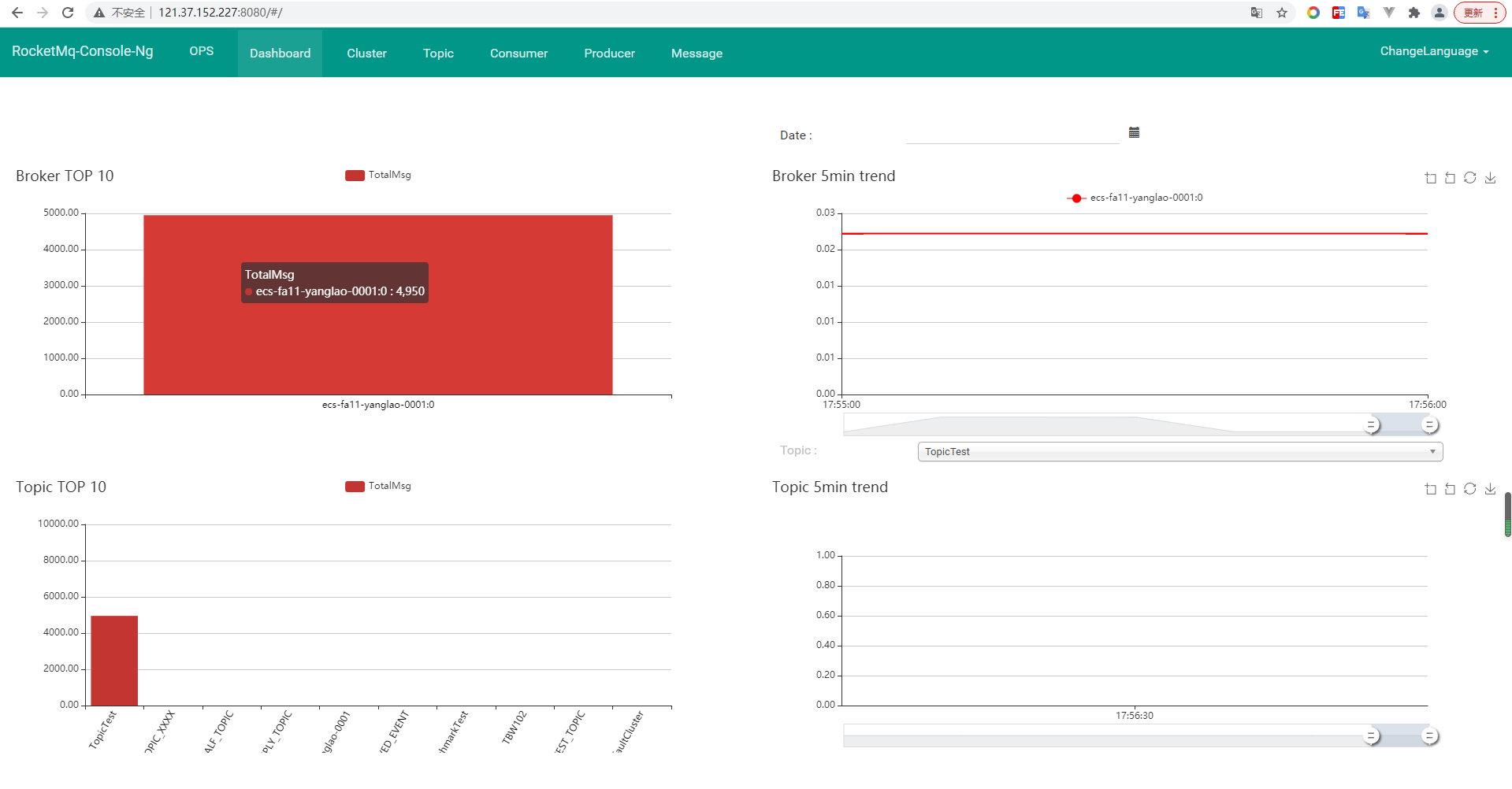
Task: Click download icon on Topic 5min trend chart
Action: point(1490,489)
